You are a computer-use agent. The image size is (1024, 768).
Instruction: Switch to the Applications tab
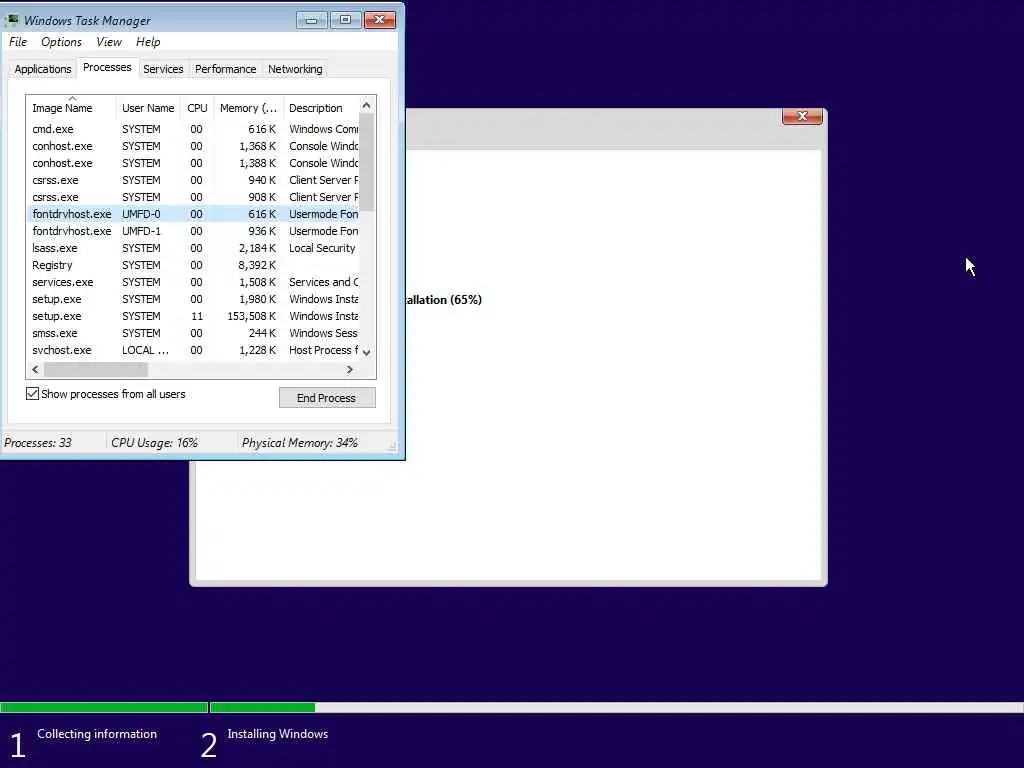42,69
